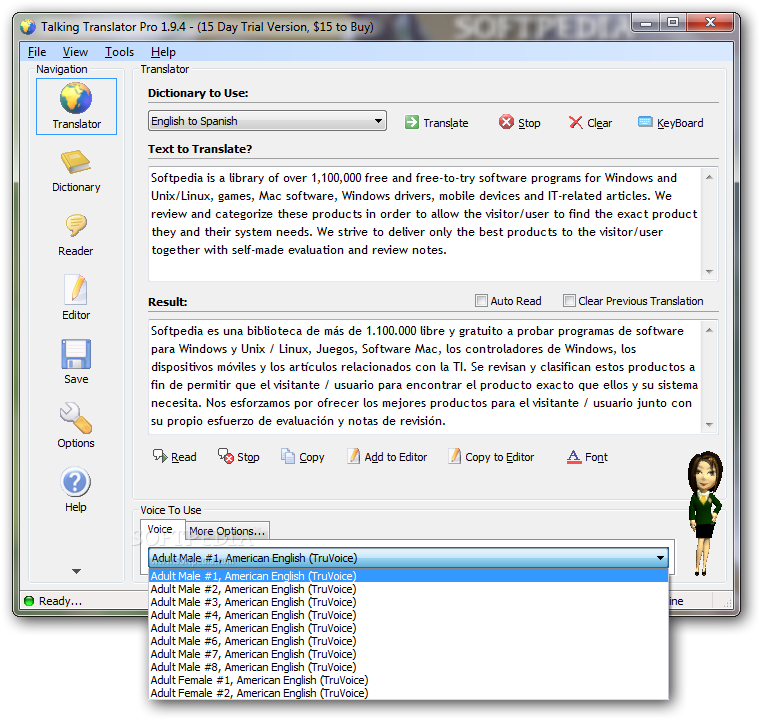Choose Adult Male #5, American English voice
This screenshot has width=761, height=720.
coord(408,628)
